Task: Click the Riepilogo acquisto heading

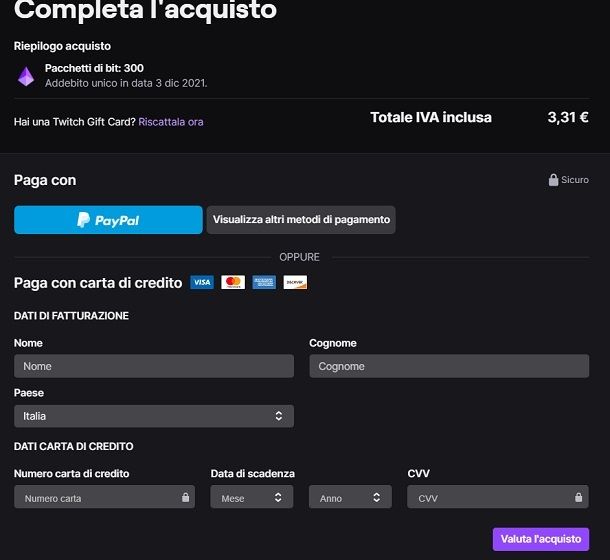Action: click(62, 46)
